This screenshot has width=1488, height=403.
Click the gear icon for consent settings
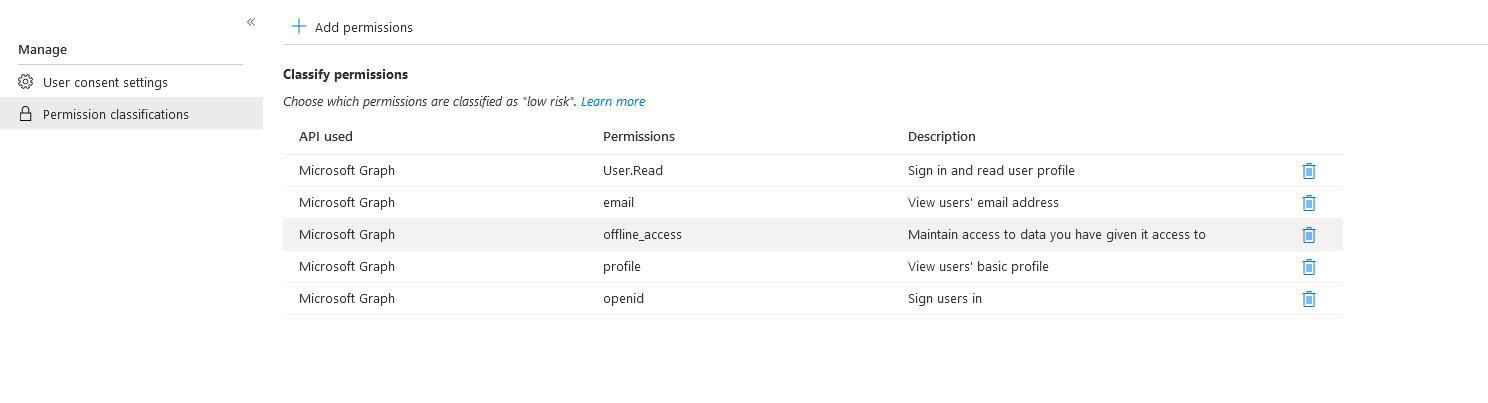tap(26, 82)
